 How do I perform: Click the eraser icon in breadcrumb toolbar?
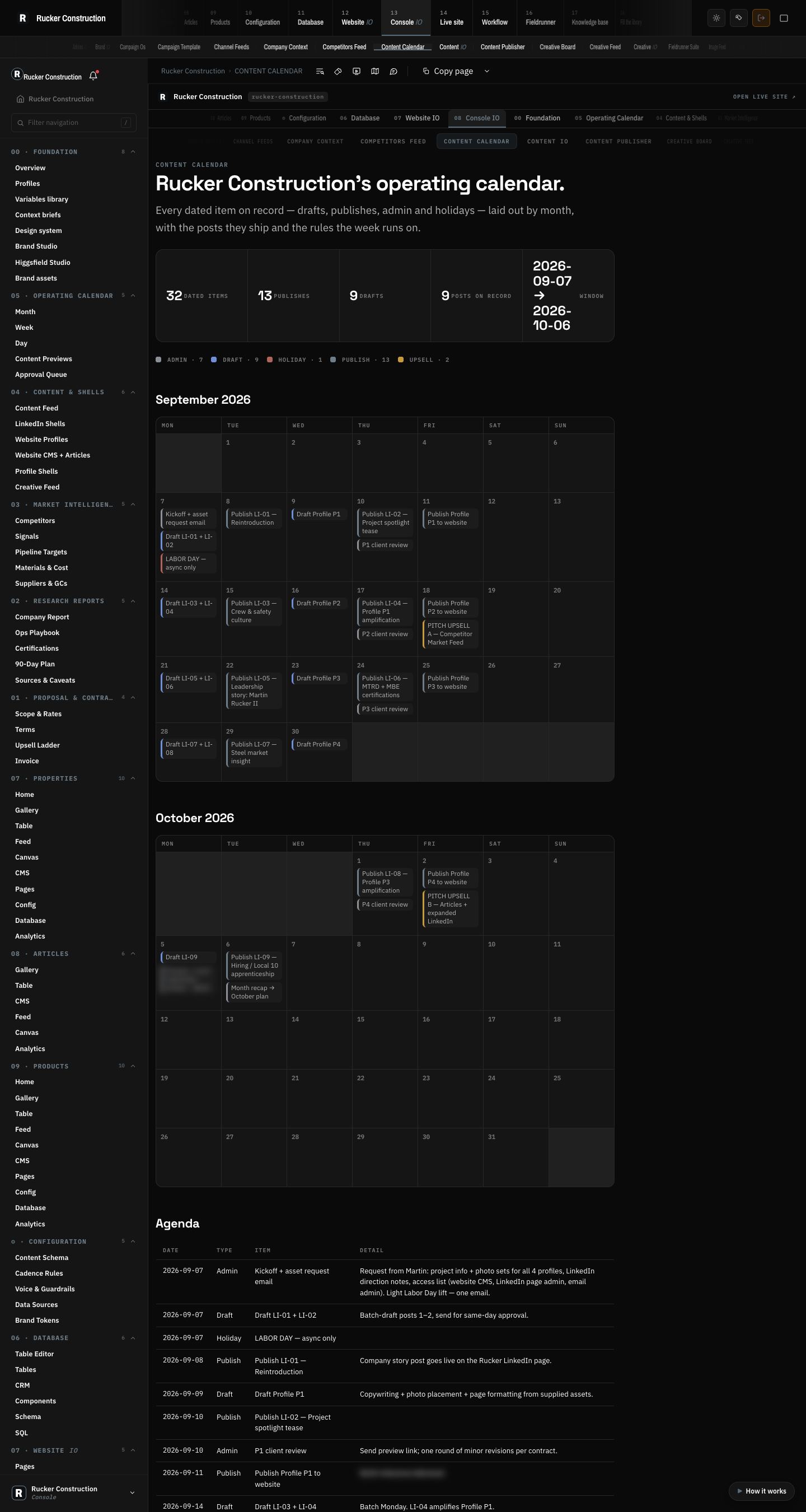pyautogui.click(x=338, y=71)
